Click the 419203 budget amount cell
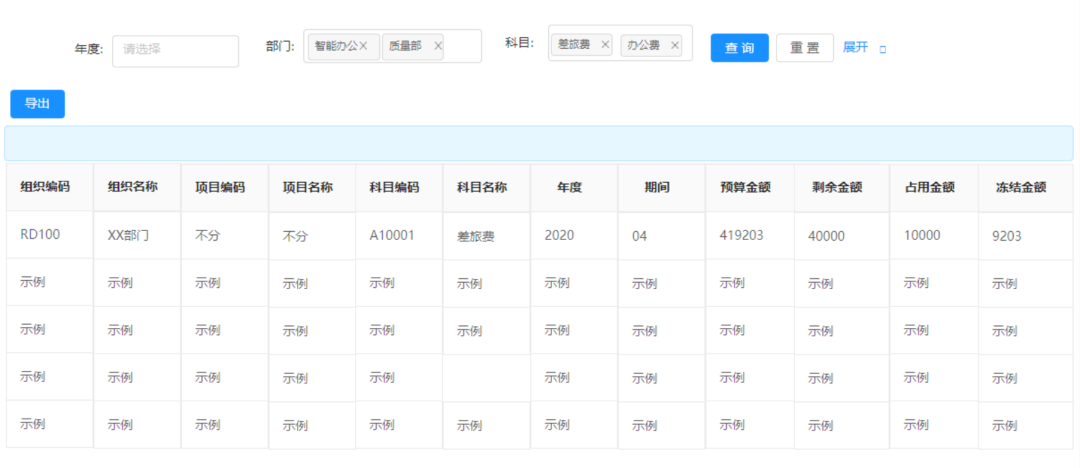 coord(741,235)
